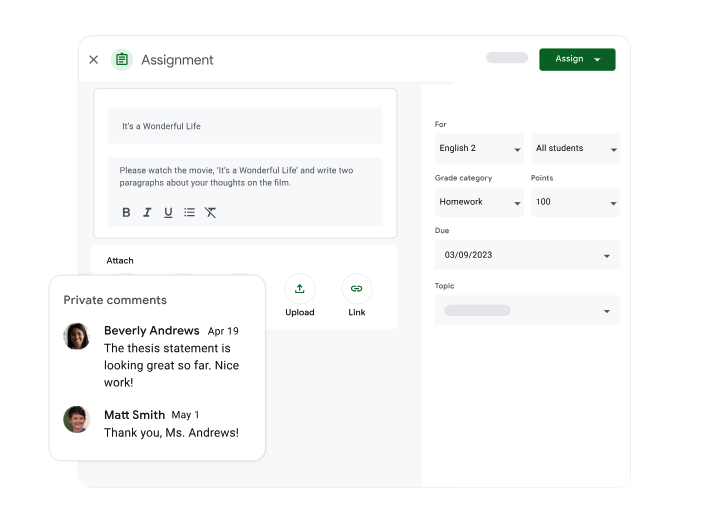
Task: Open the Topic dropdown
Action: tap(528, 310)
